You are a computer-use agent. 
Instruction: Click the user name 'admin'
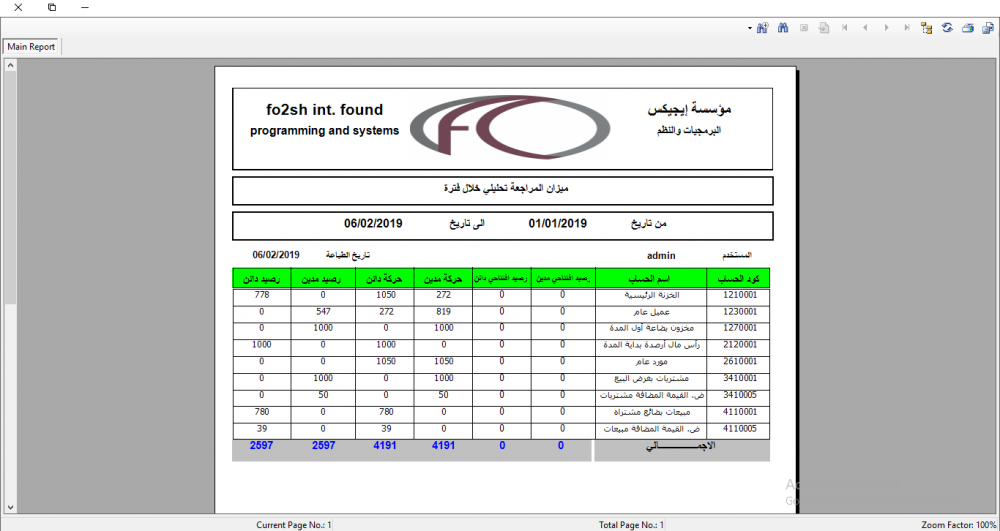661,256
